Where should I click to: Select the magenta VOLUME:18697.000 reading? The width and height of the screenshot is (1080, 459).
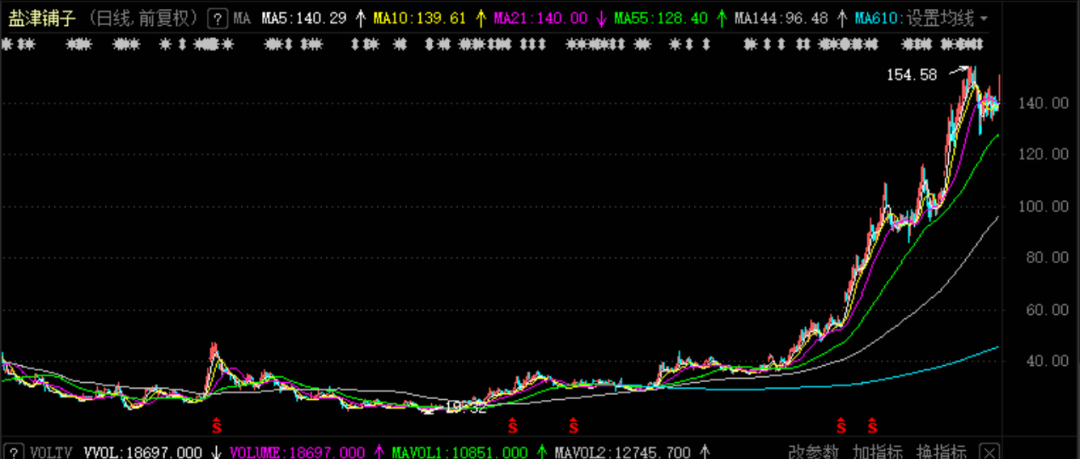click(x=297, y=453)
